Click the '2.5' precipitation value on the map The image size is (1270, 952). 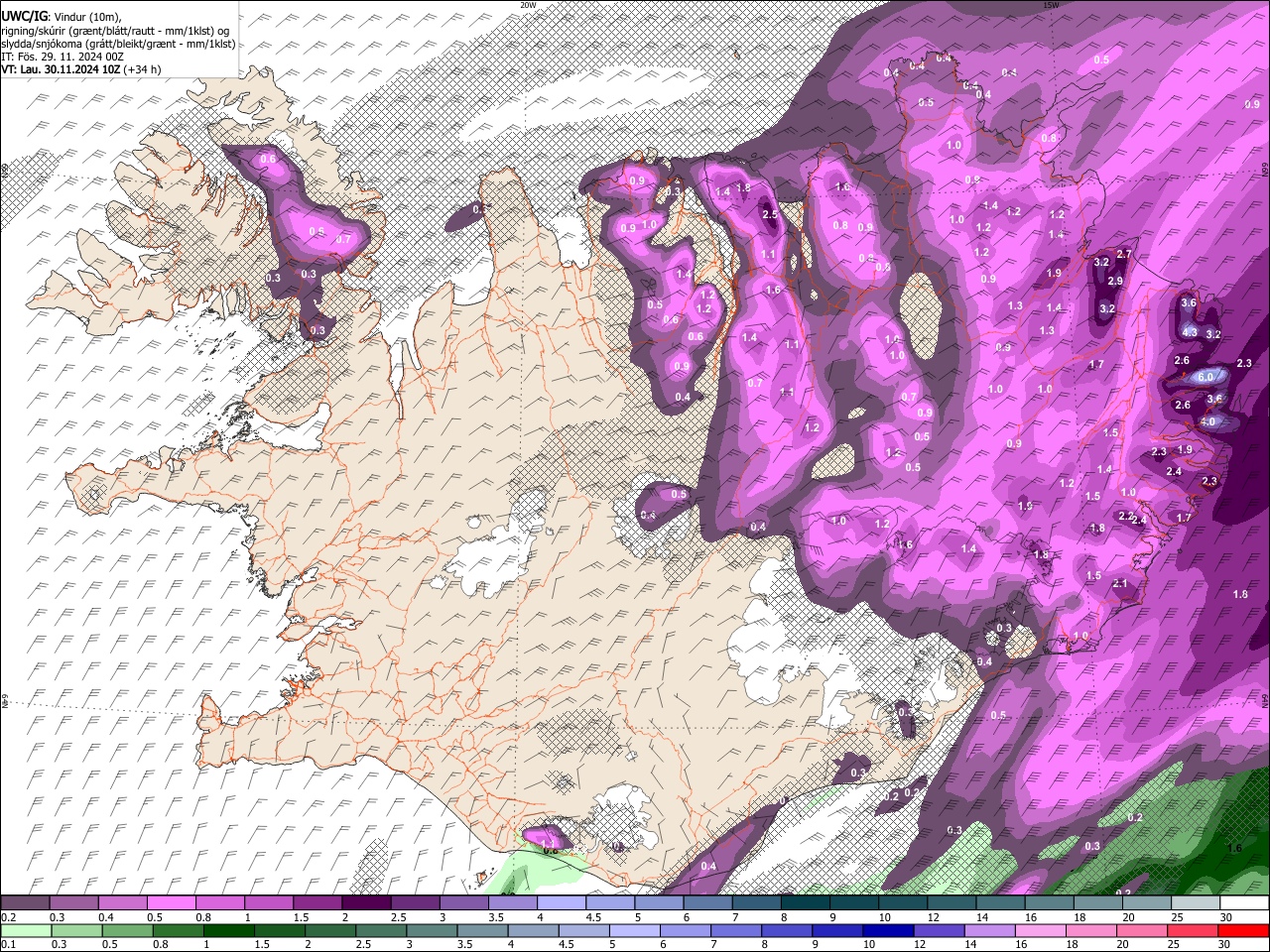770,214
